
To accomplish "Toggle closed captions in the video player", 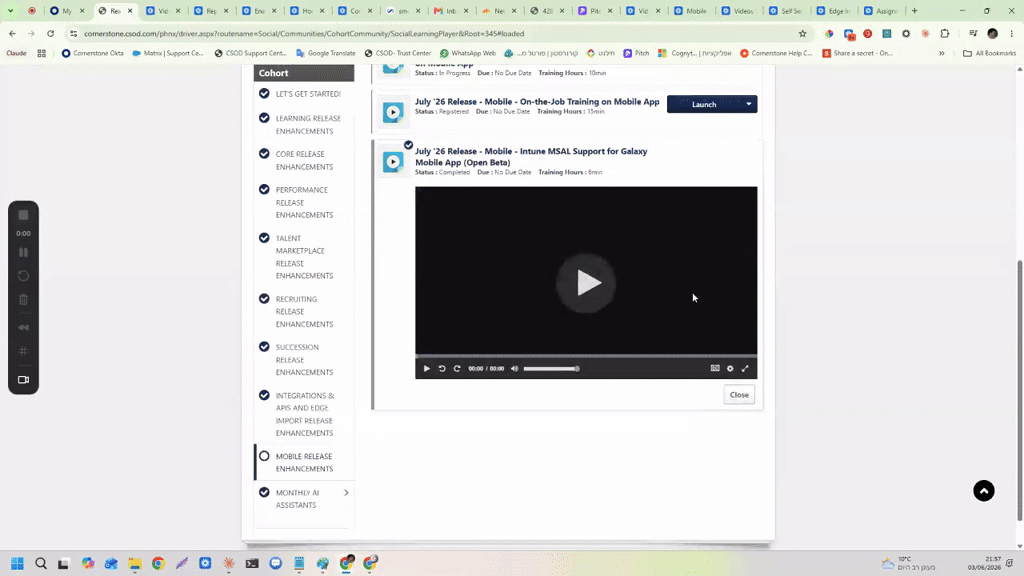I will pos(715,368).
